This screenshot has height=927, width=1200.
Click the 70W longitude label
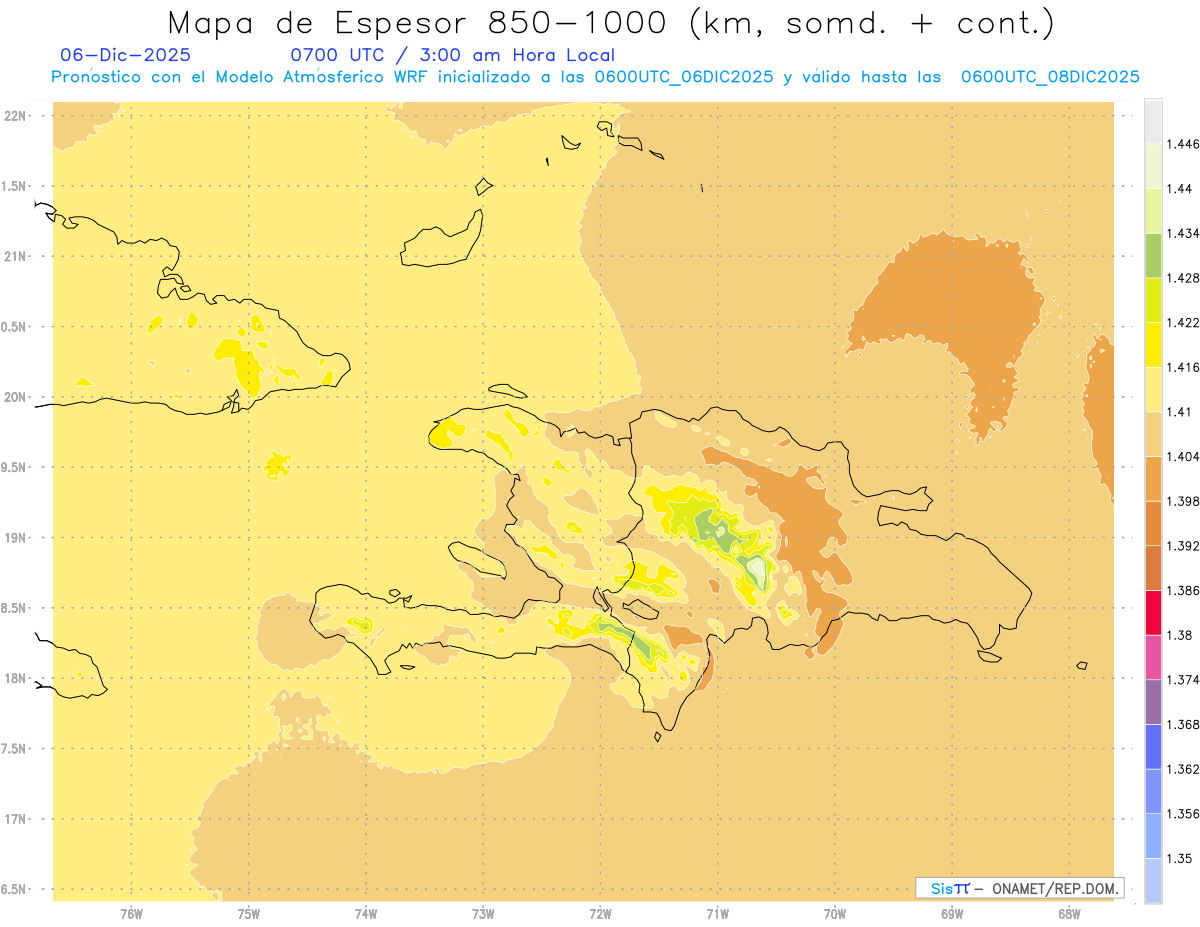(835, 913)
